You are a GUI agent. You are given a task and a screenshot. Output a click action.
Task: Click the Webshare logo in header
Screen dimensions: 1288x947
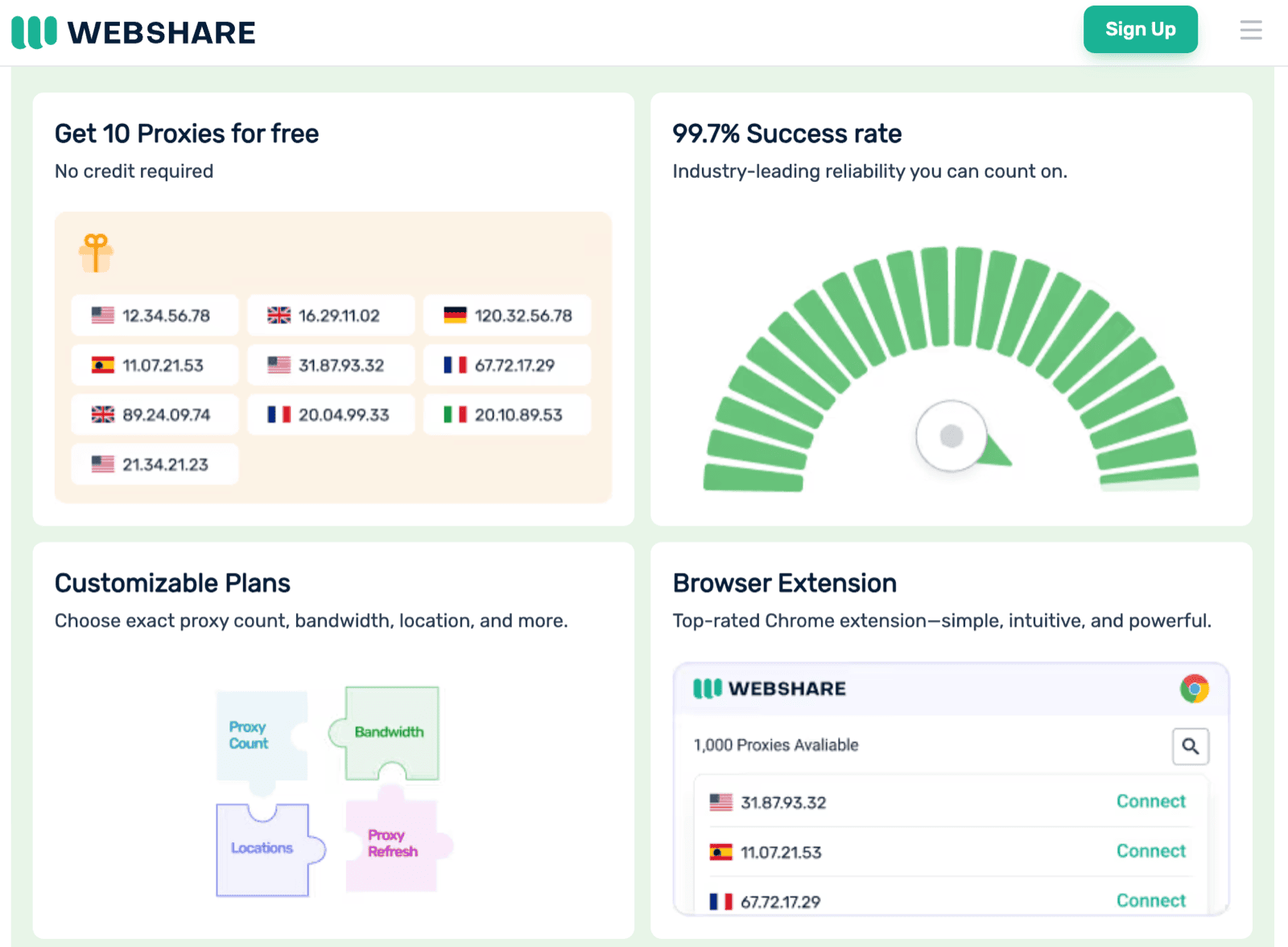[x=134, y=32]
